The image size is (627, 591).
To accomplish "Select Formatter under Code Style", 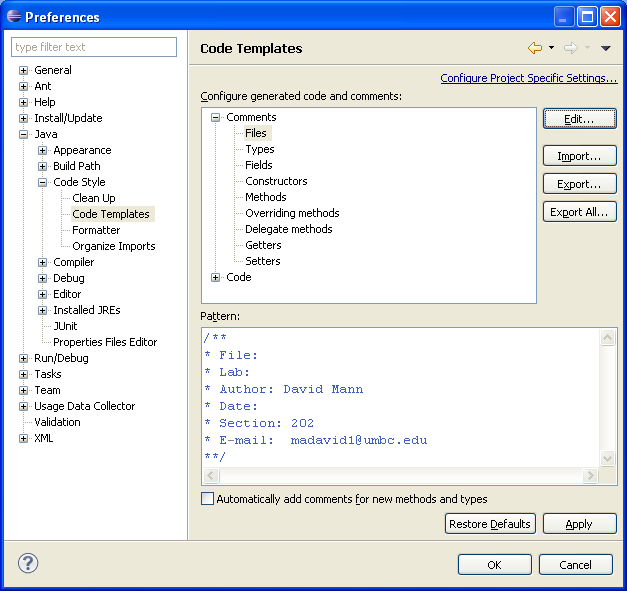I will click(x=96, y=230).
